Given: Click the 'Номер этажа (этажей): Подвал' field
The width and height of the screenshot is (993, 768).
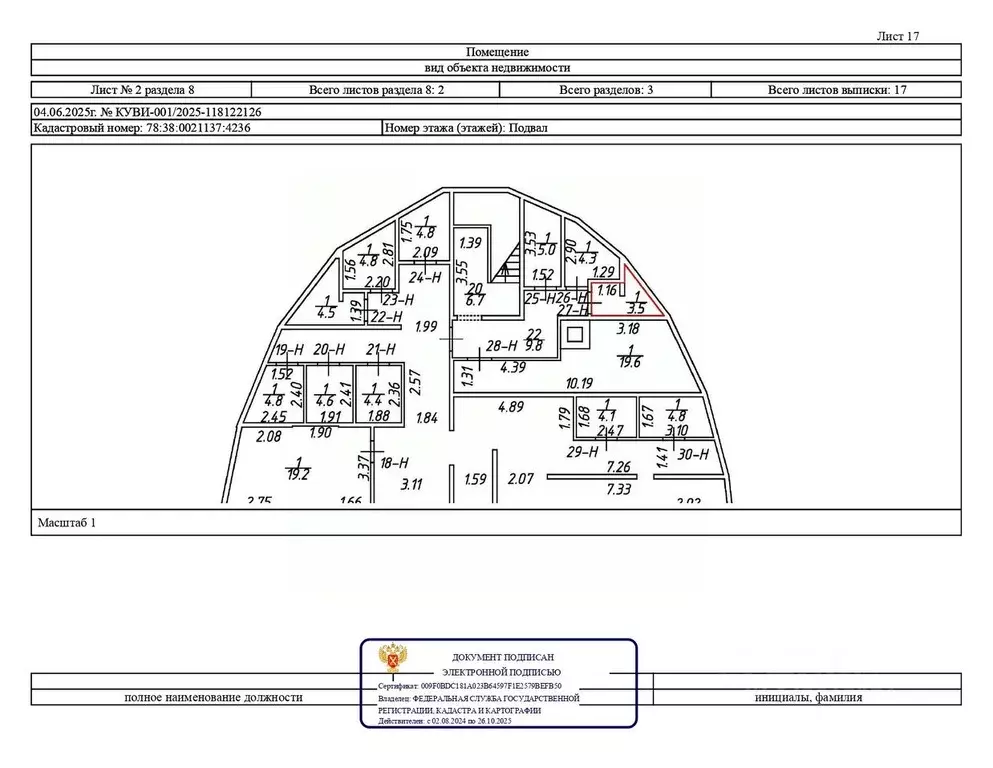Looking at the screenshot, I should click(466, 128).
